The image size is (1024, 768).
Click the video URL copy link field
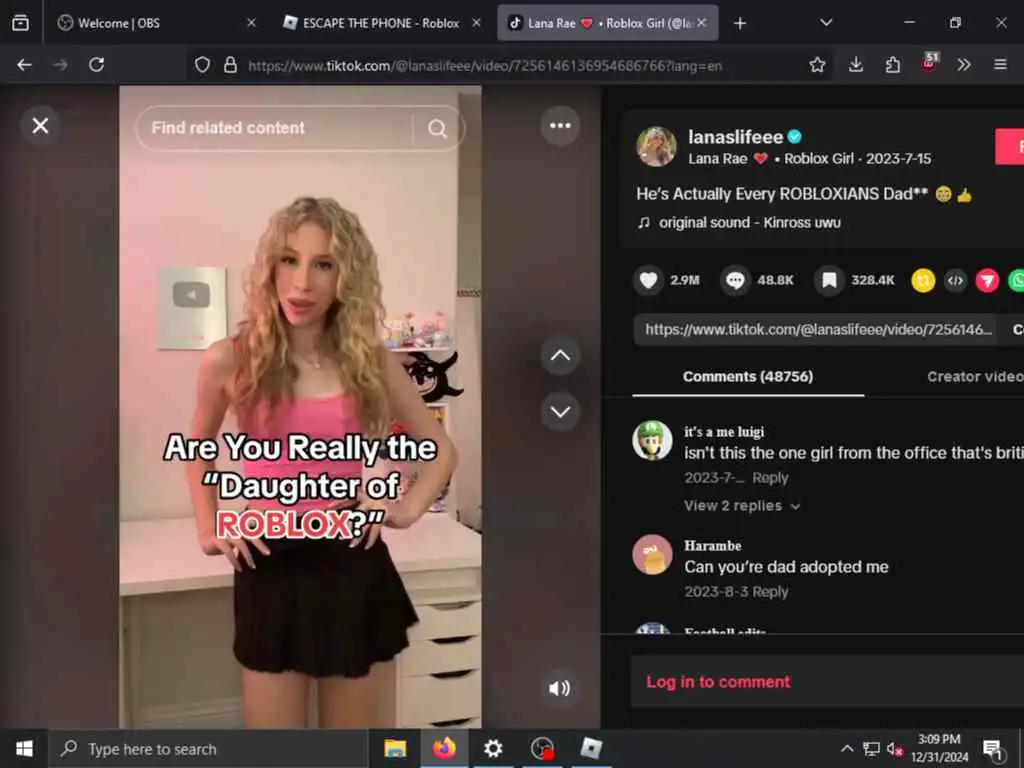point(818,329)
